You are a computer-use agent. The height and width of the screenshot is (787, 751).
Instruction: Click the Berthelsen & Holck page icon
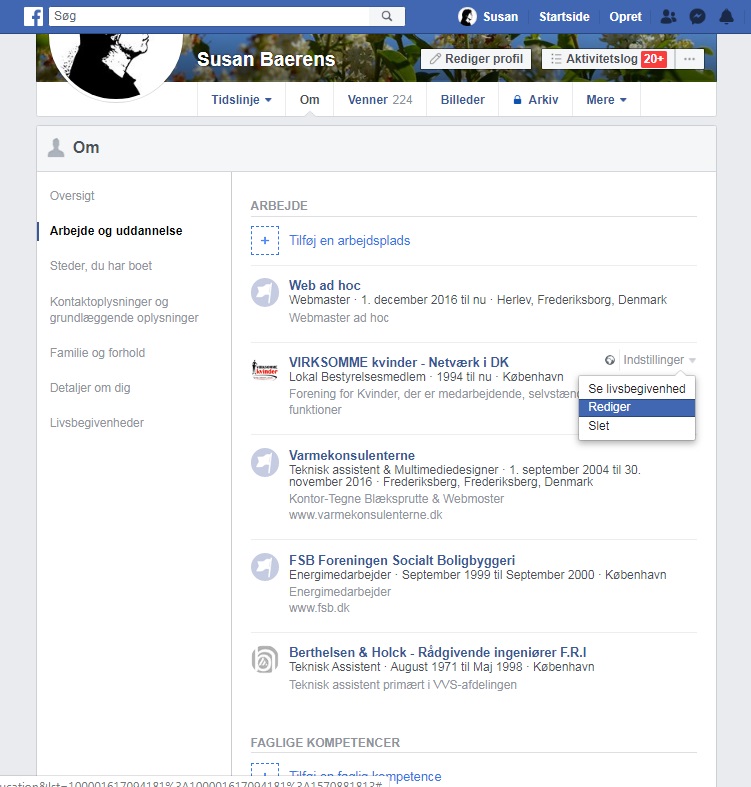265,660
